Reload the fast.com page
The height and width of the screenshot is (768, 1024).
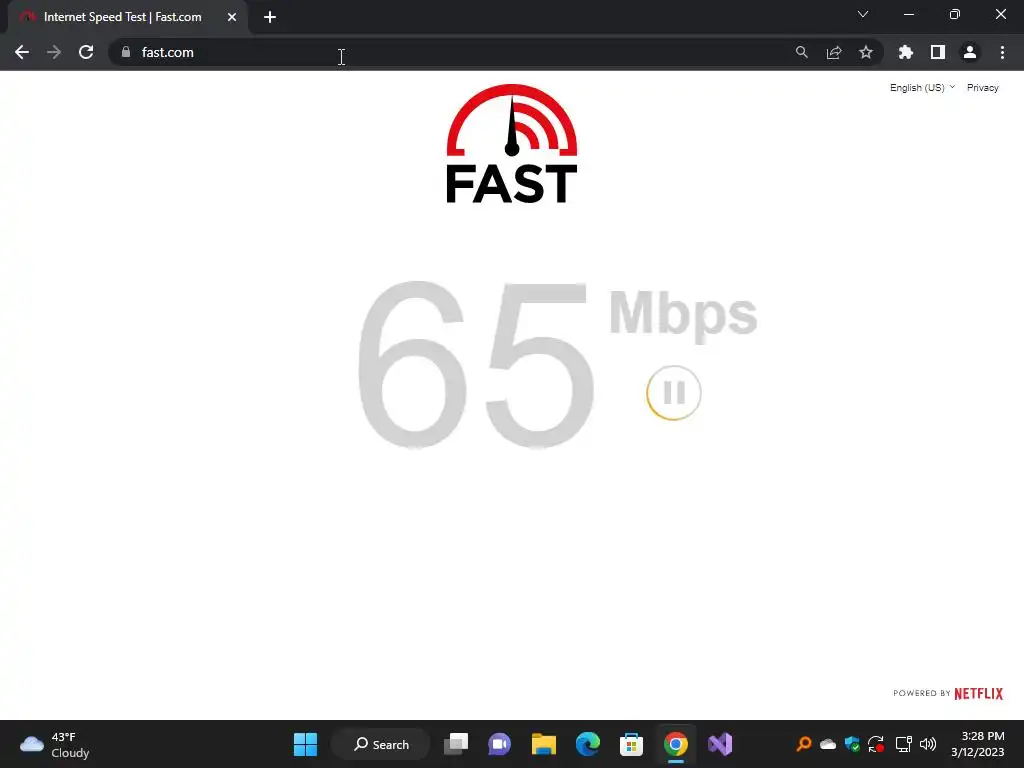point(86,52)
